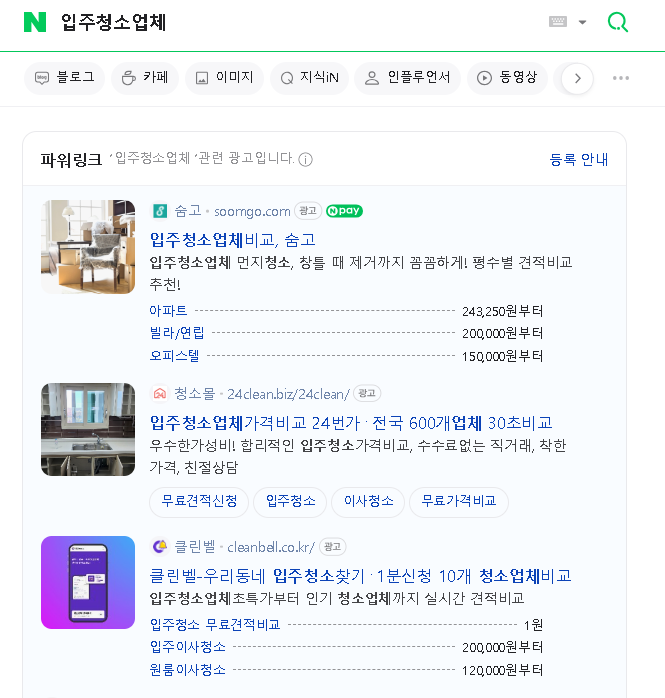Open the 클린벨-우리동네 입주청소찾기 title link
Screen dimensions: 665x698
(360, 576)
